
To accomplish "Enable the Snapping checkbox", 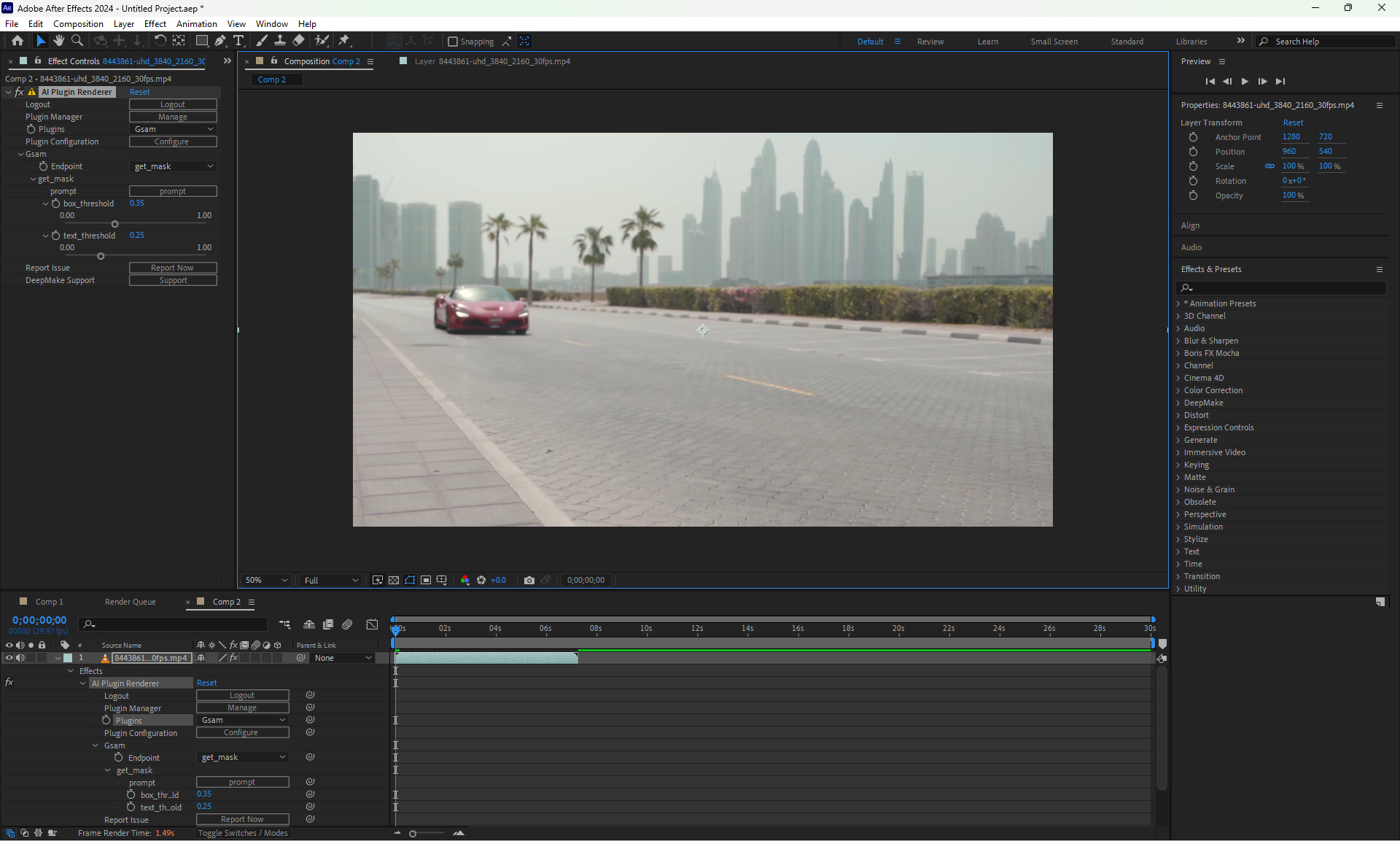I will pos(453,42).
